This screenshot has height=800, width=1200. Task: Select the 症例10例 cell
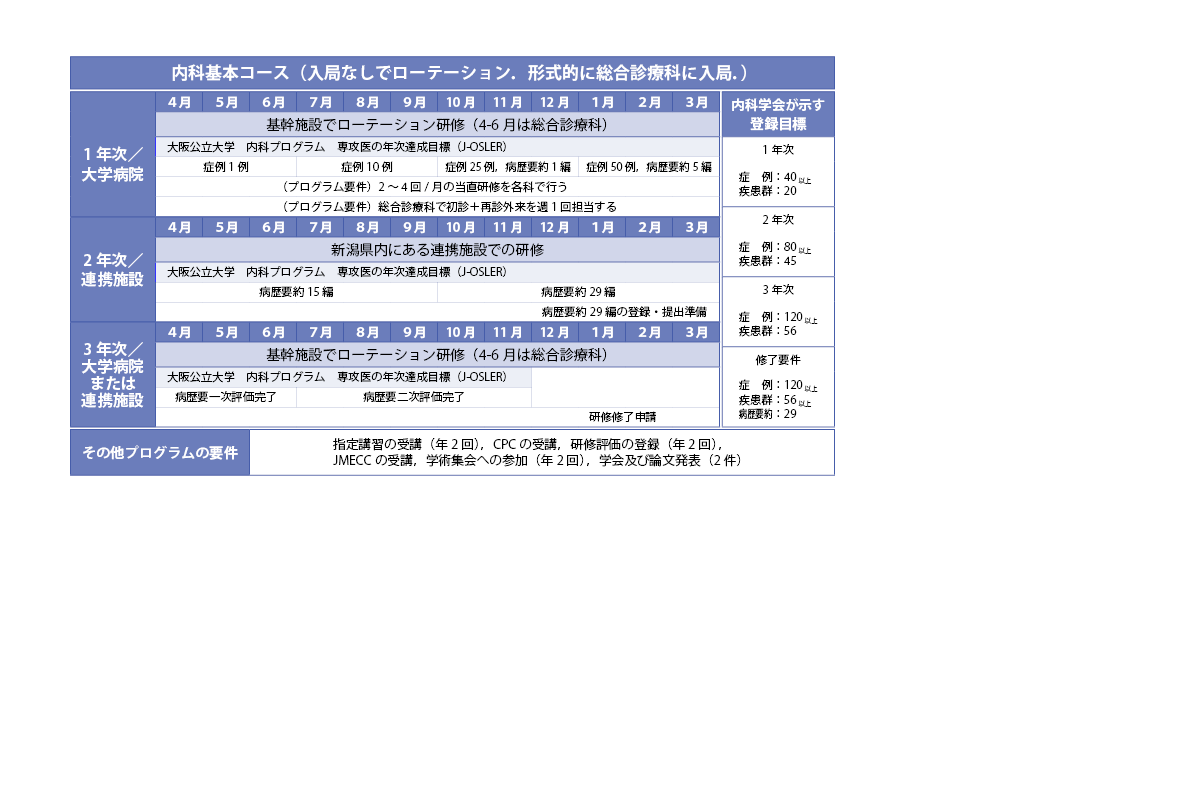(366, 167)
